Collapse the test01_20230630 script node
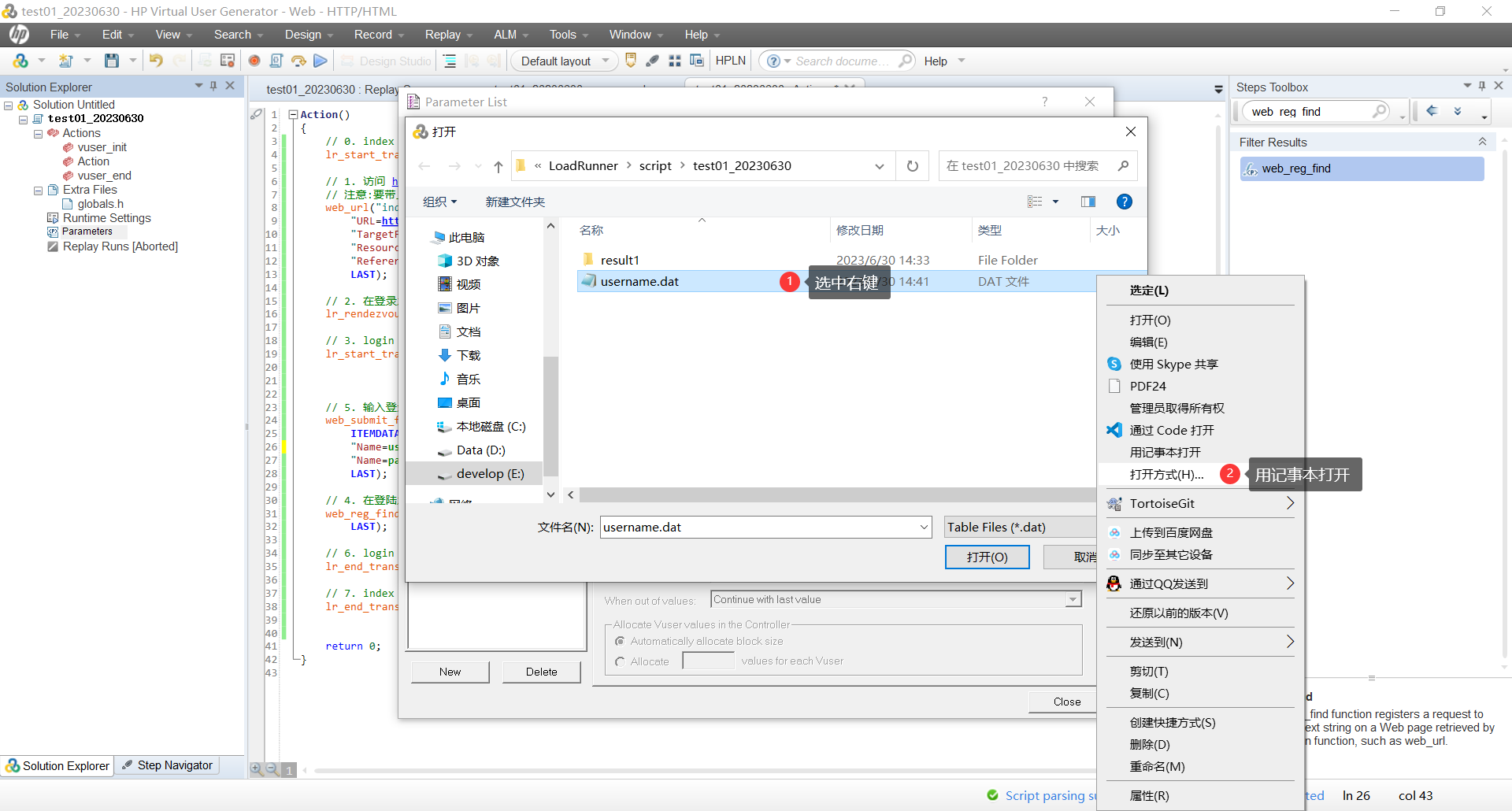Image resolution: width=1512 pixels, height=811 pixels. [x=23, y=119]
